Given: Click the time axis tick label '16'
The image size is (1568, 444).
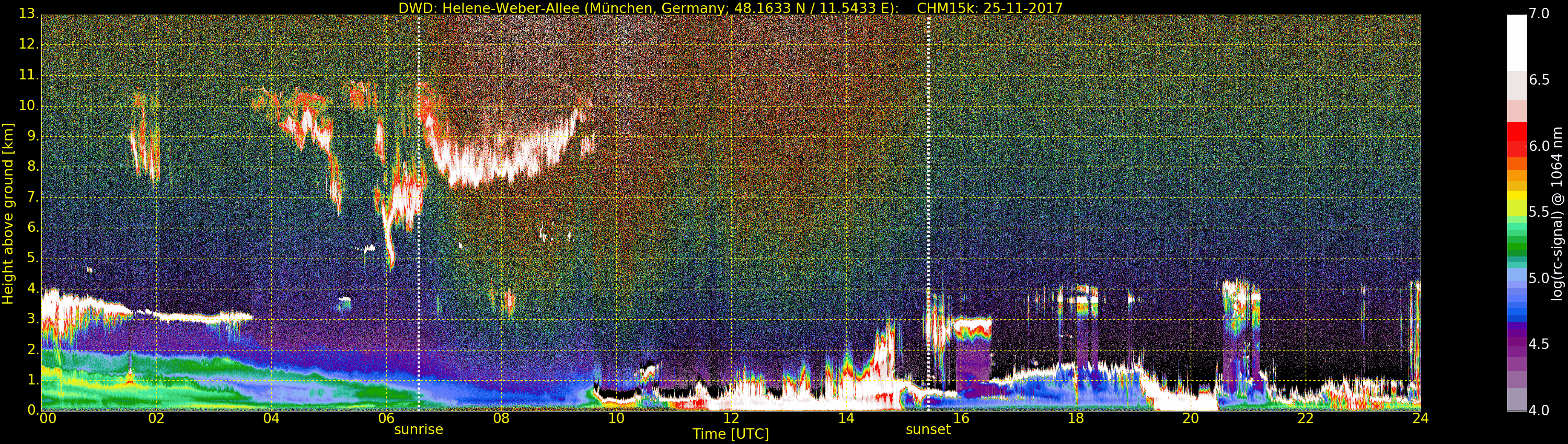Looking at the screenshot, I should click(x=961, y=418).
